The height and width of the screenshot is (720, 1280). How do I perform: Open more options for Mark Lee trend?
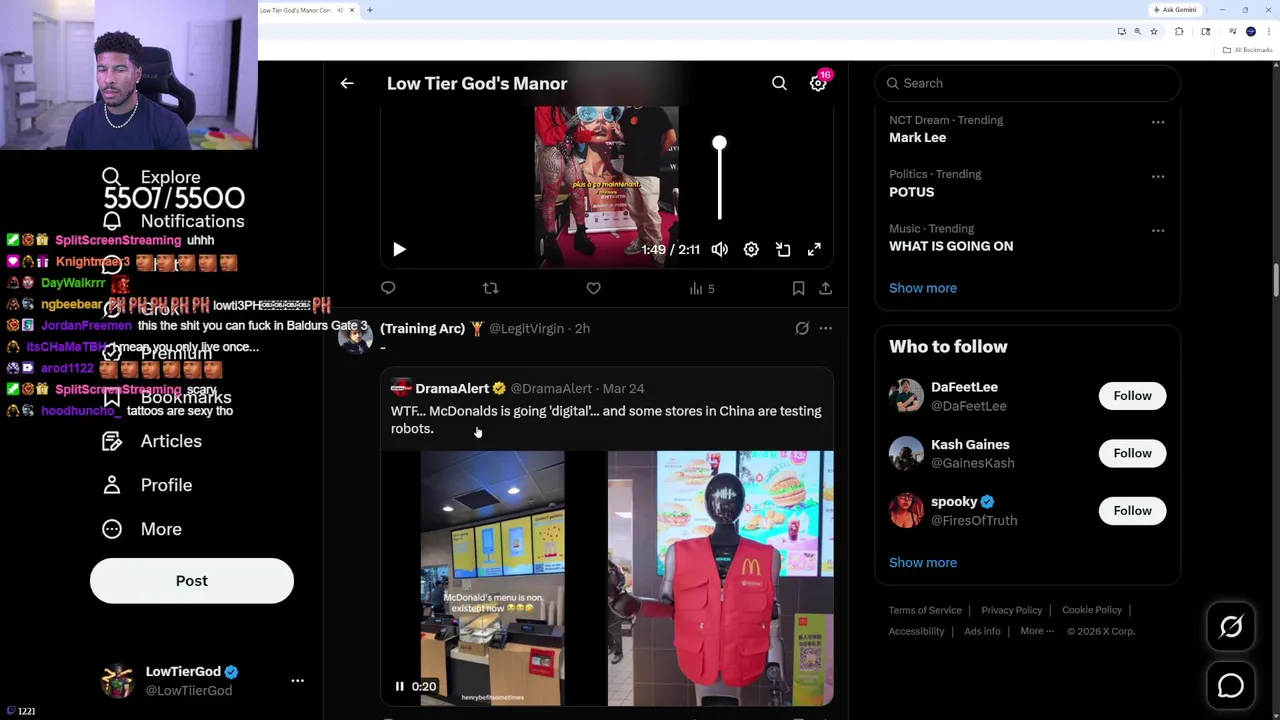point(1158,122)
